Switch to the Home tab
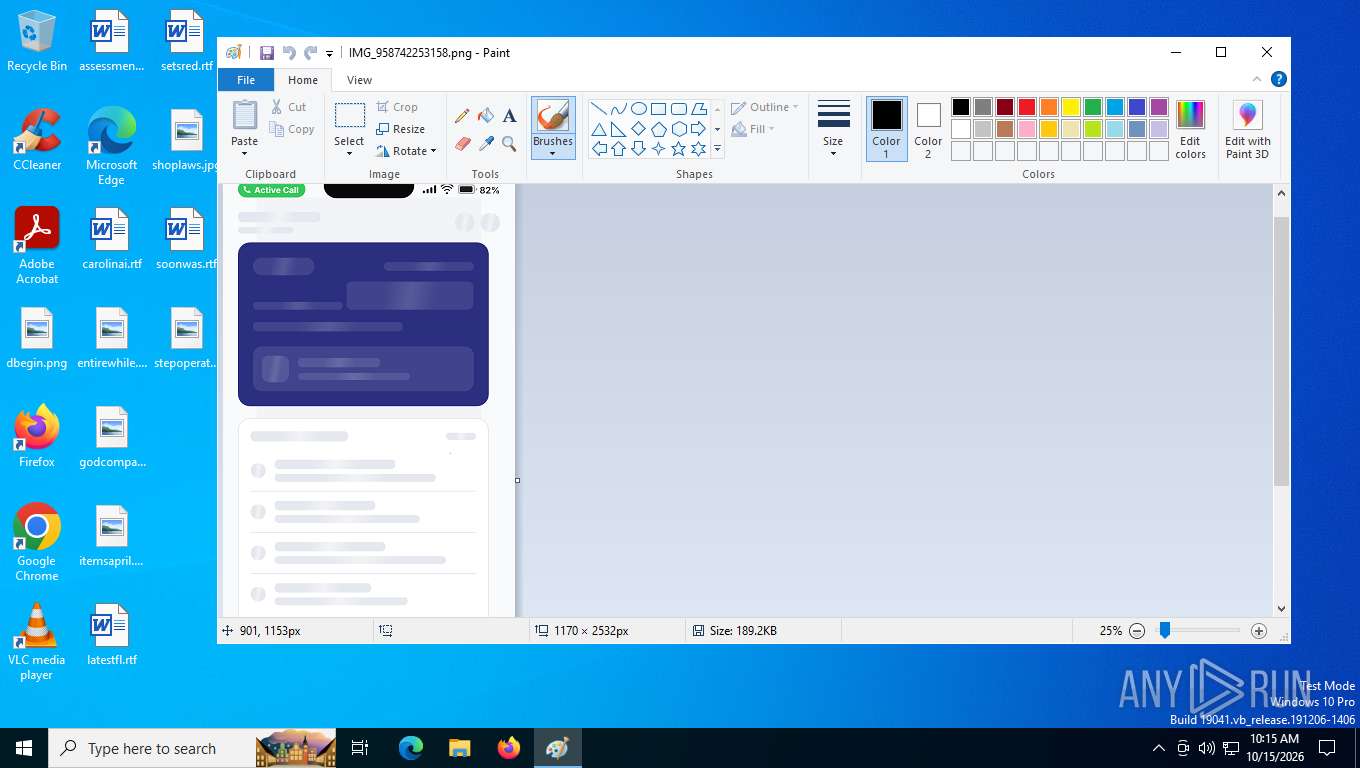 [303, 80]
